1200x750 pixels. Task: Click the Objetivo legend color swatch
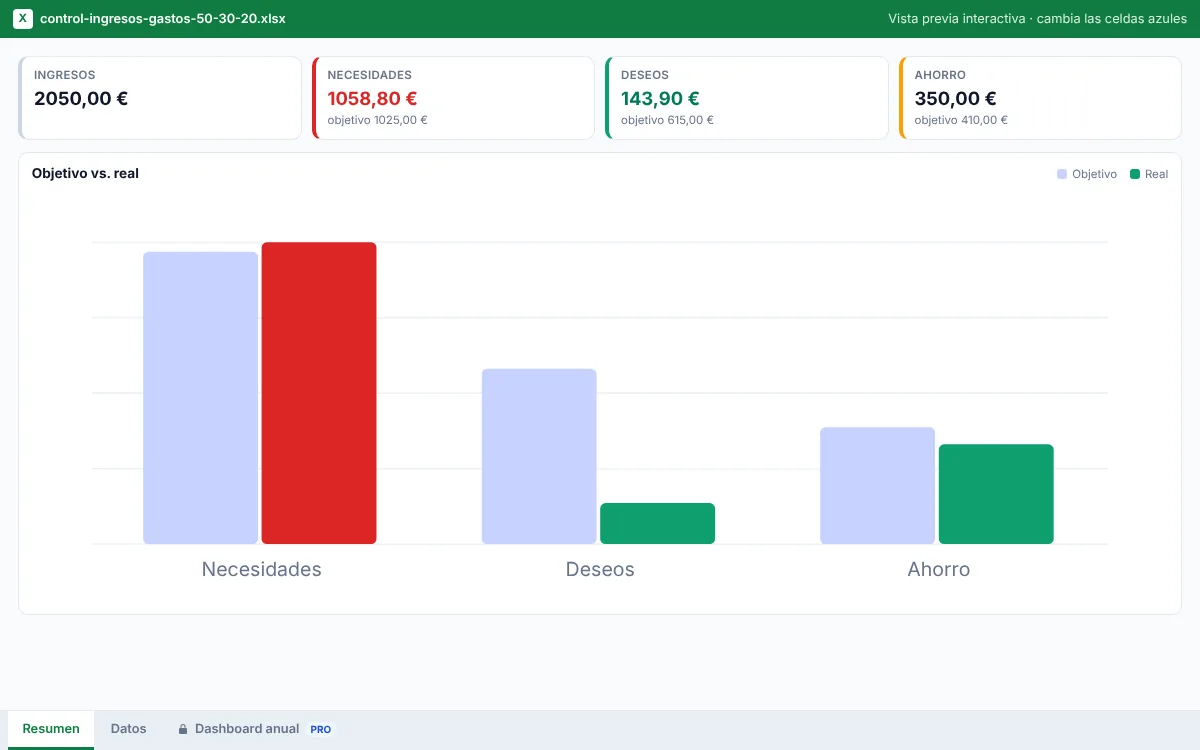(1062, 174)
